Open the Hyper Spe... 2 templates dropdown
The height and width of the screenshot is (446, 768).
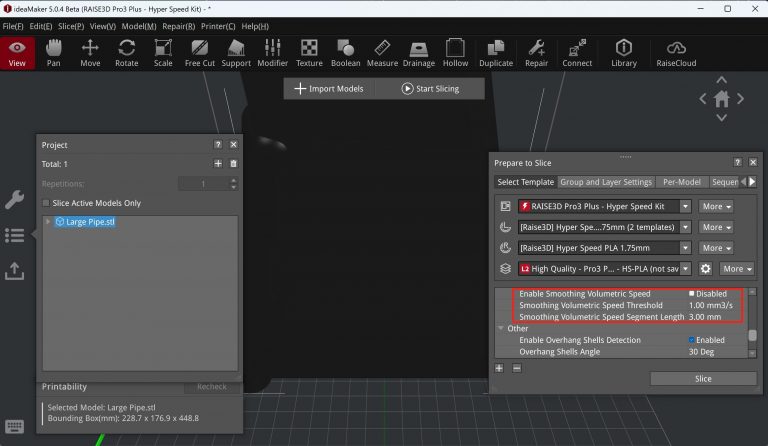pos(605,227)
